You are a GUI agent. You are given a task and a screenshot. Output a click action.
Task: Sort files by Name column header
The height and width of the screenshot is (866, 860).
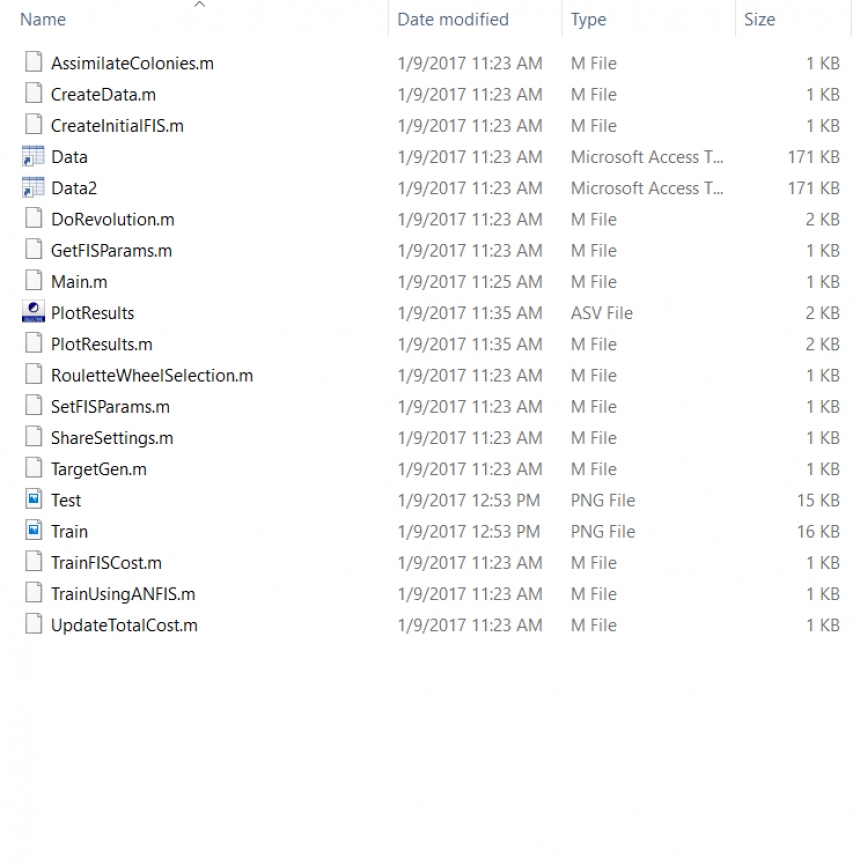point(43,19)
